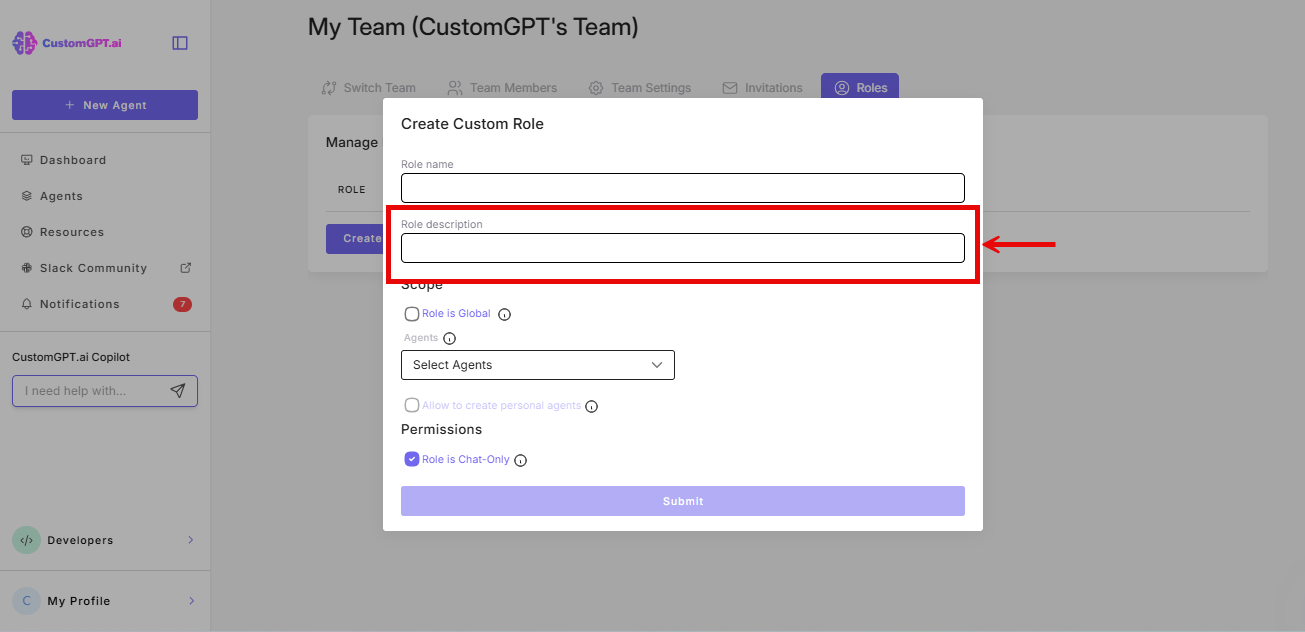
Task: Uncheck the Role is Chat-Only option
Action: [411, 458]
